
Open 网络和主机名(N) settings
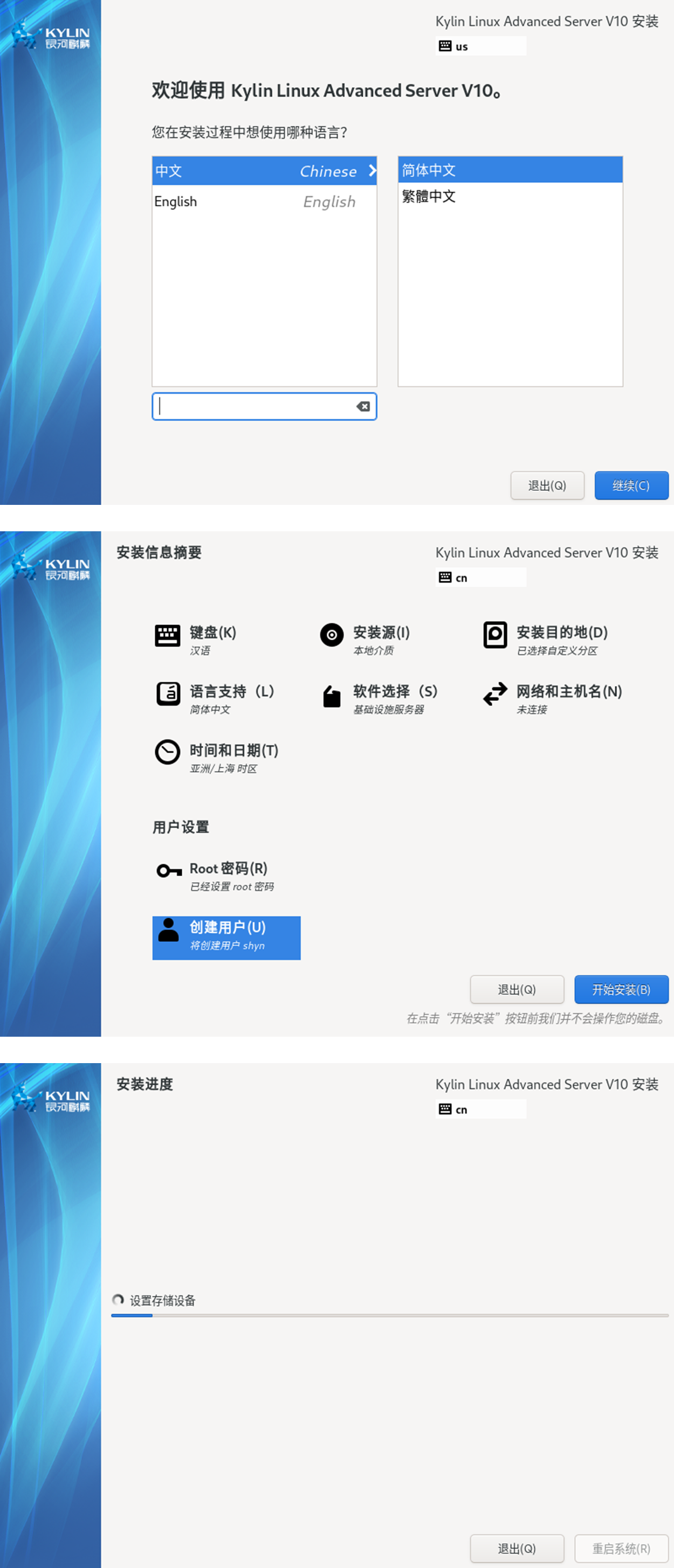[x=553, y=699]
